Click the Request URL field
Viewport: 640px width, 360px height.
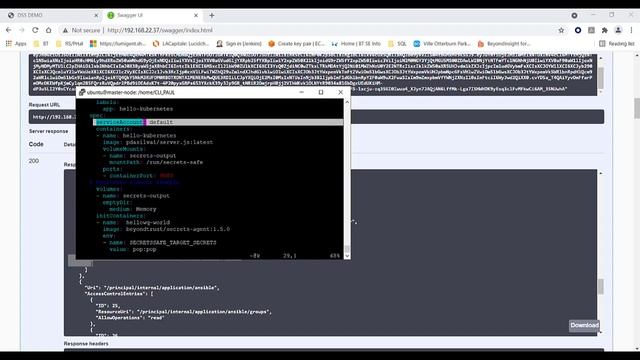[316, 117]
